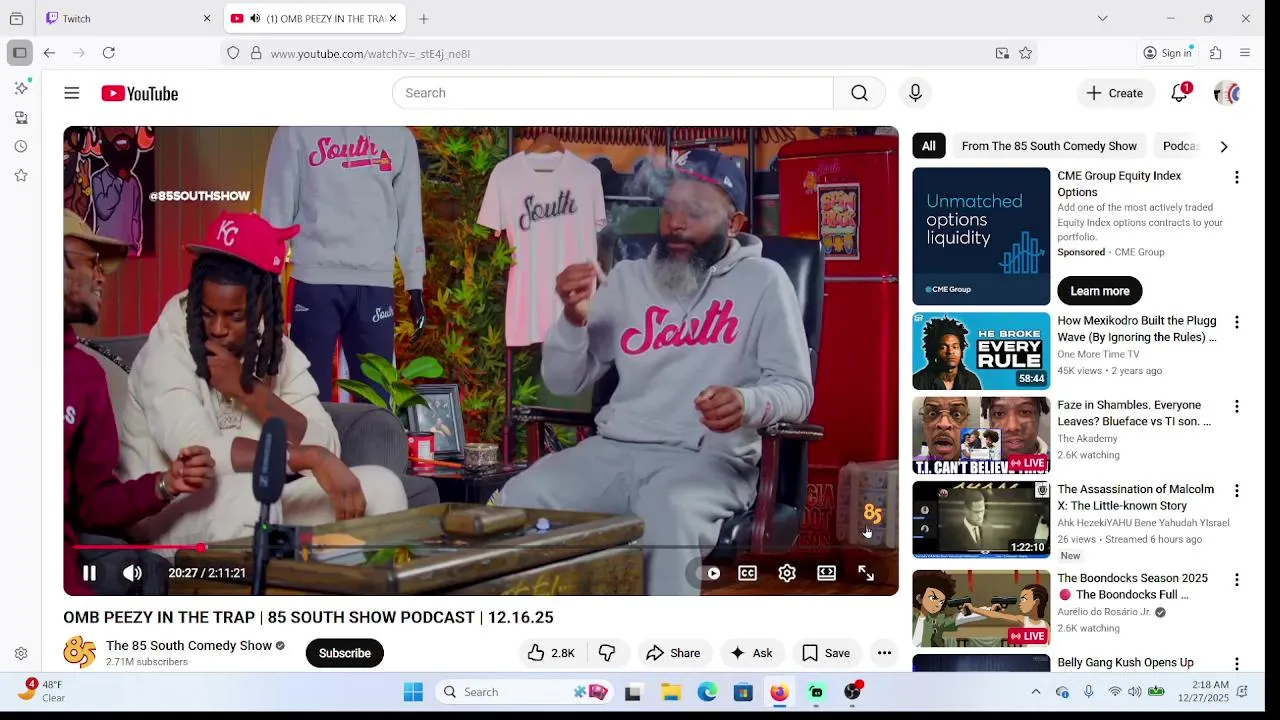Open options for Boondocks Season 2025 video
The image size is (1280, 720).
coord(1237,579)
